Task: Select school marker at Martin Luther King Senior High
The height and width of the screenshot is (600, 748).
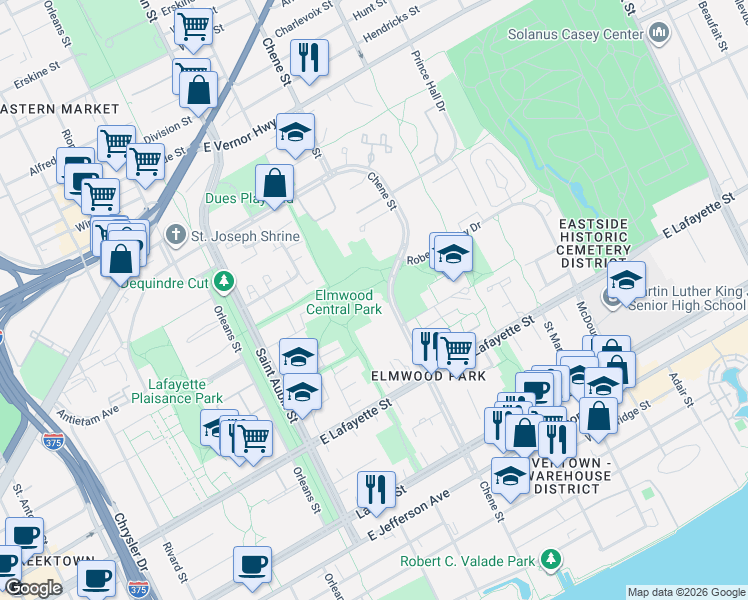Action: pyautogui.click(x=626, y=280)
